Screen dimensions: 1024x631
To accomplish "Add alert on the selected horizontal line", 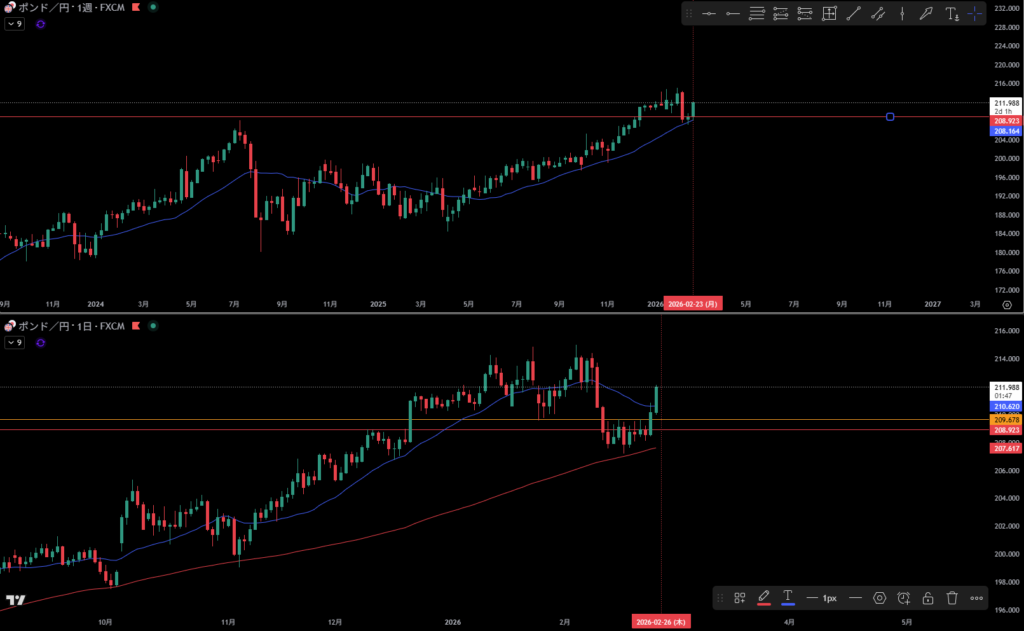I will point(904,598).
